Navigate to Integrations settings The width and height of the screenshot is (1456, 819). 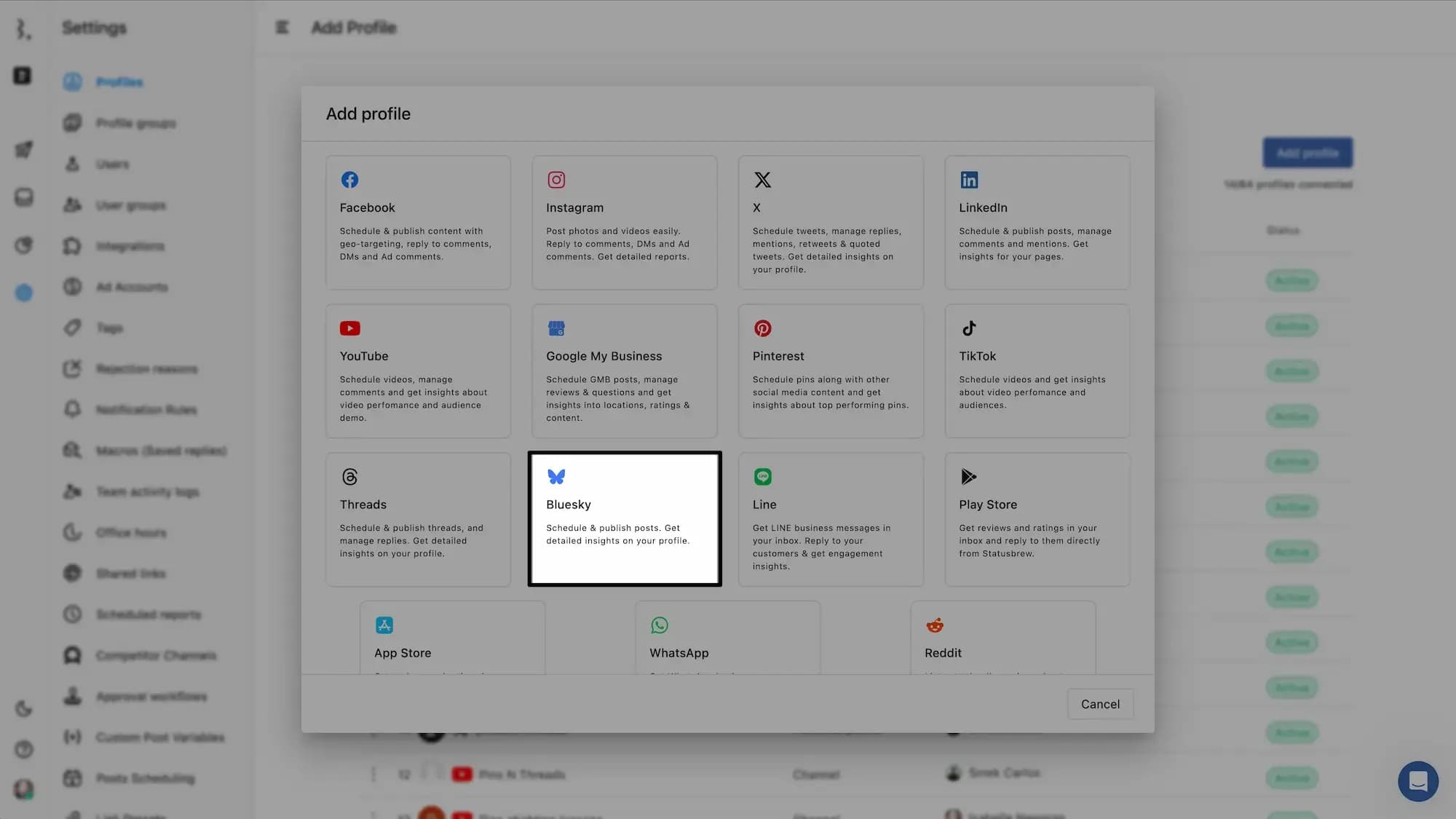pyautogui.click(x=132, y=246)
